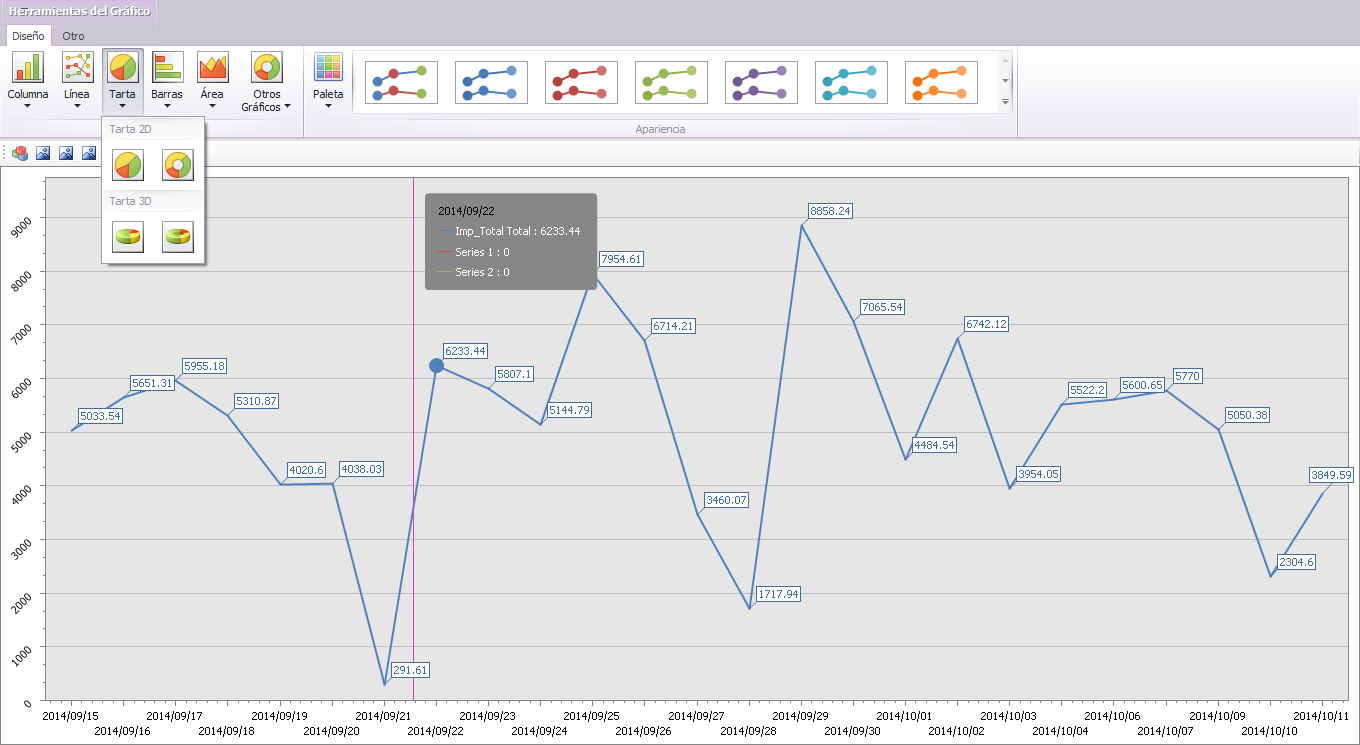Switch to the Otro ribbon tab

[x=73, y=36]
